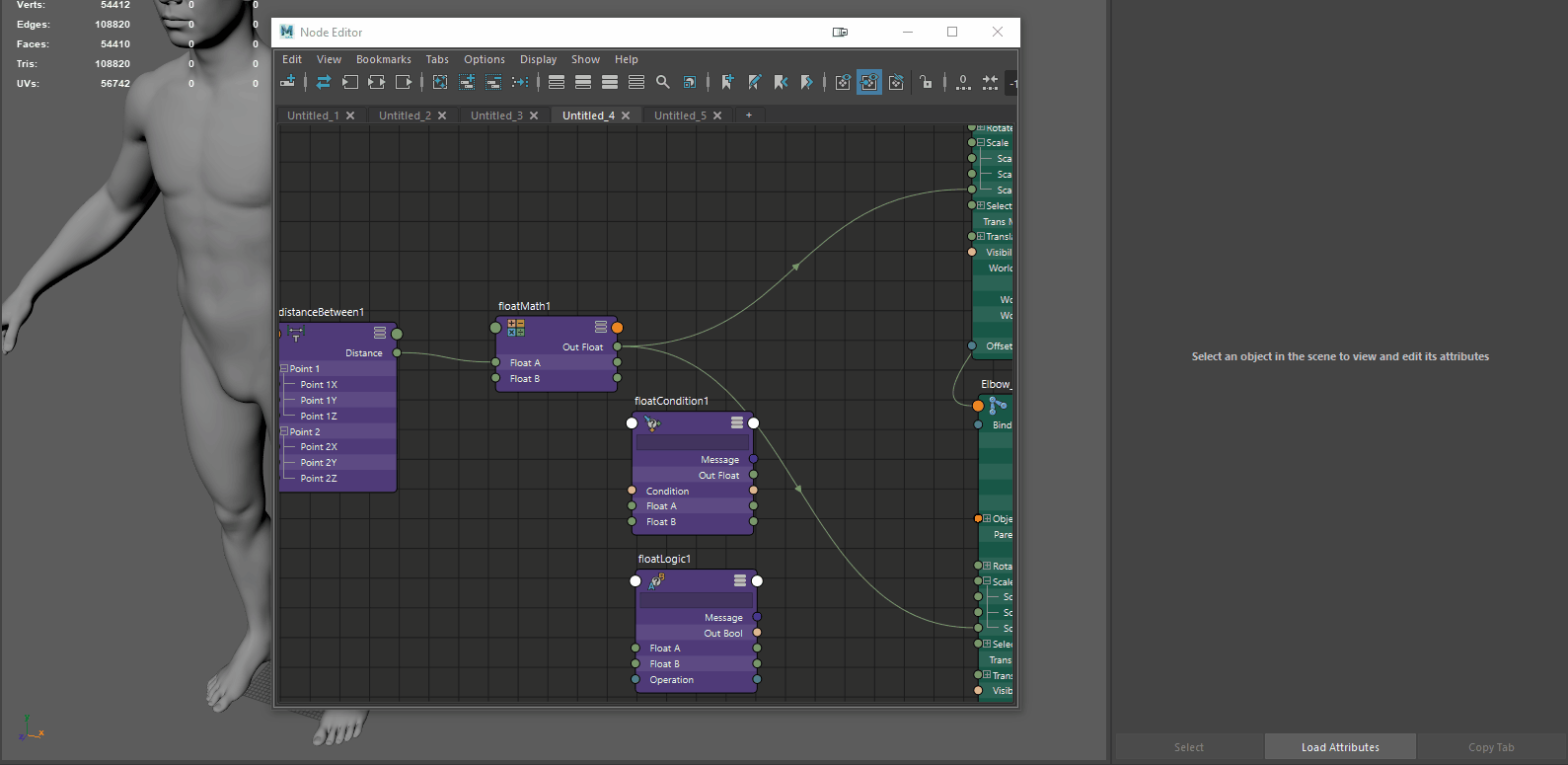
Task: Click Out Float output port on floatMath1
Action: pyautogui.click(x=618, y=346)
